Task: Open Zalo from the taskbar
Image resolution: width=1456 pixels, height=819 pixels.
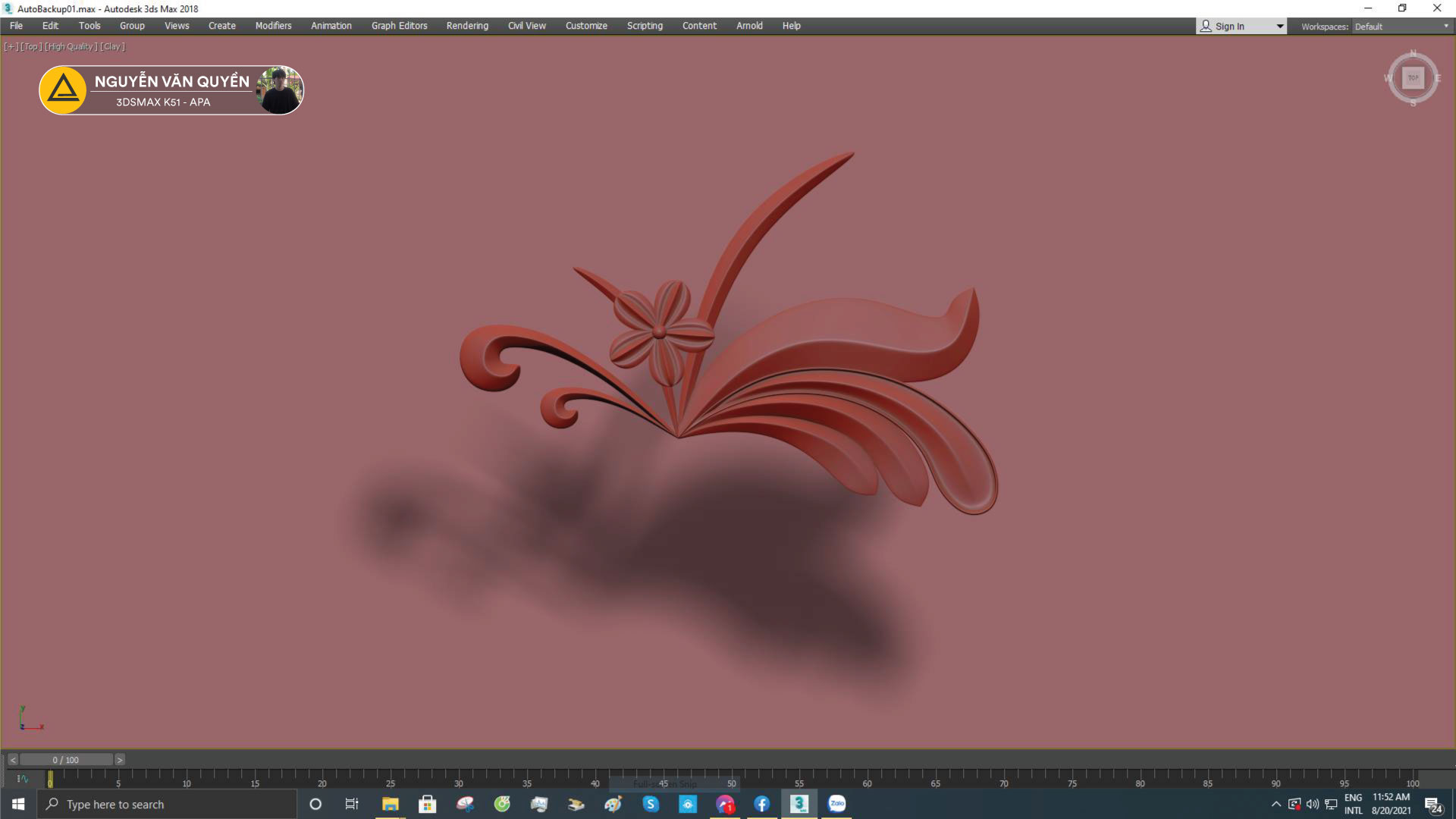Action: pyautogui.click(x=836, y=804)
